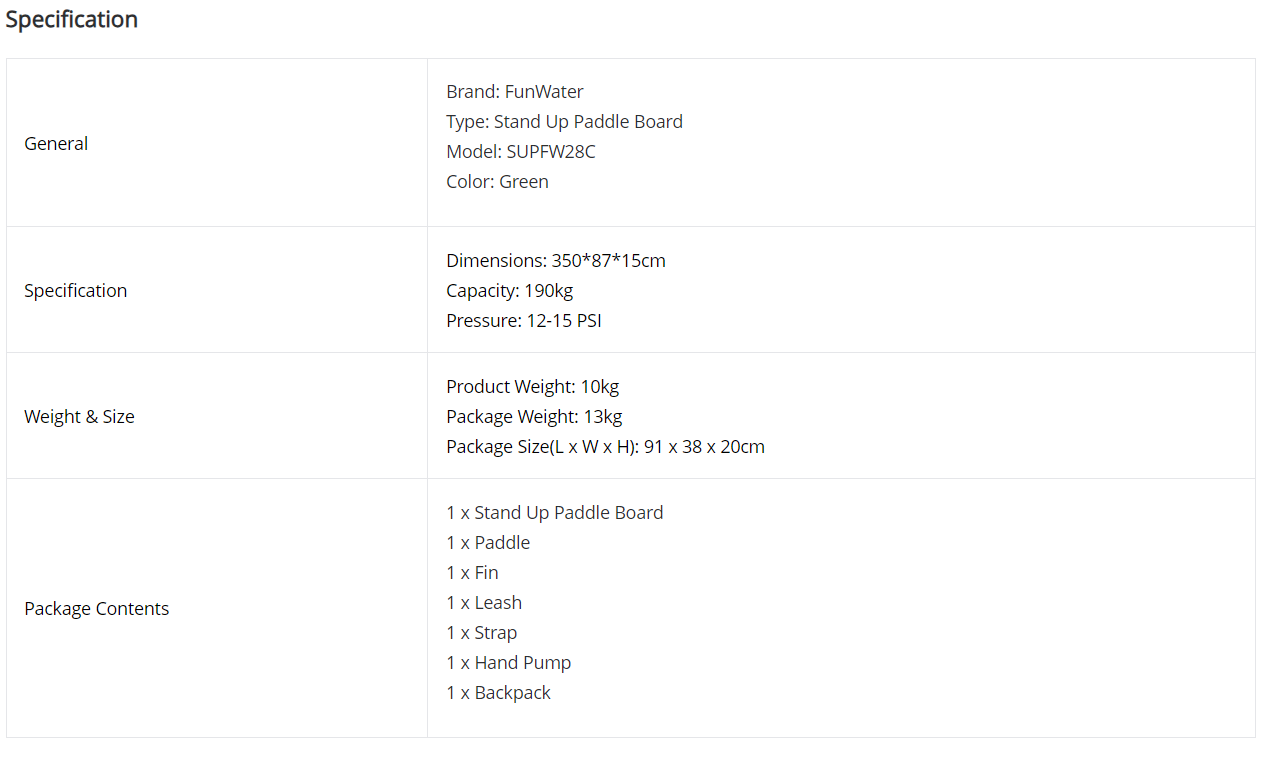Click the Package Weight: 13kg line
This screenshot has height=757, width=1268.
tap(534, 416)
